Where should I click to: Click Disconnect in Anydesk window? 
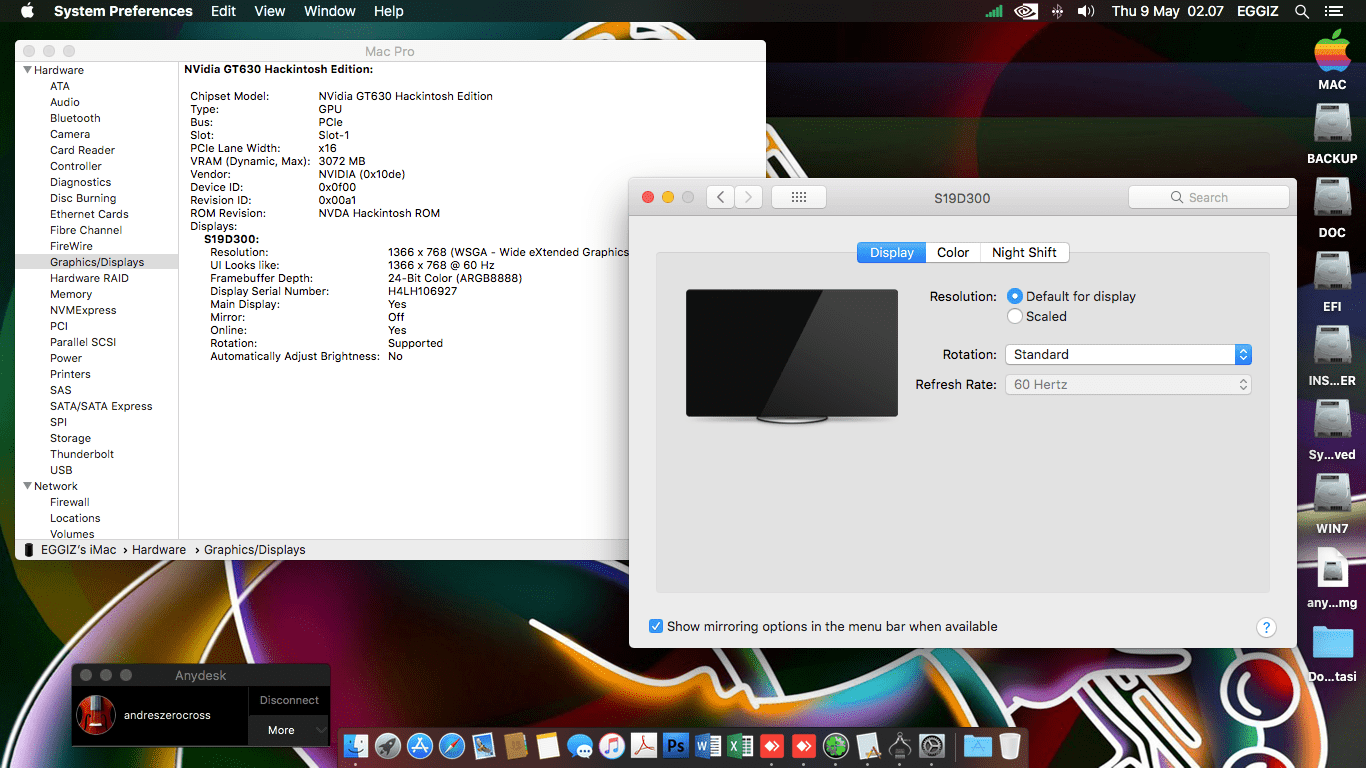point(289,700)
